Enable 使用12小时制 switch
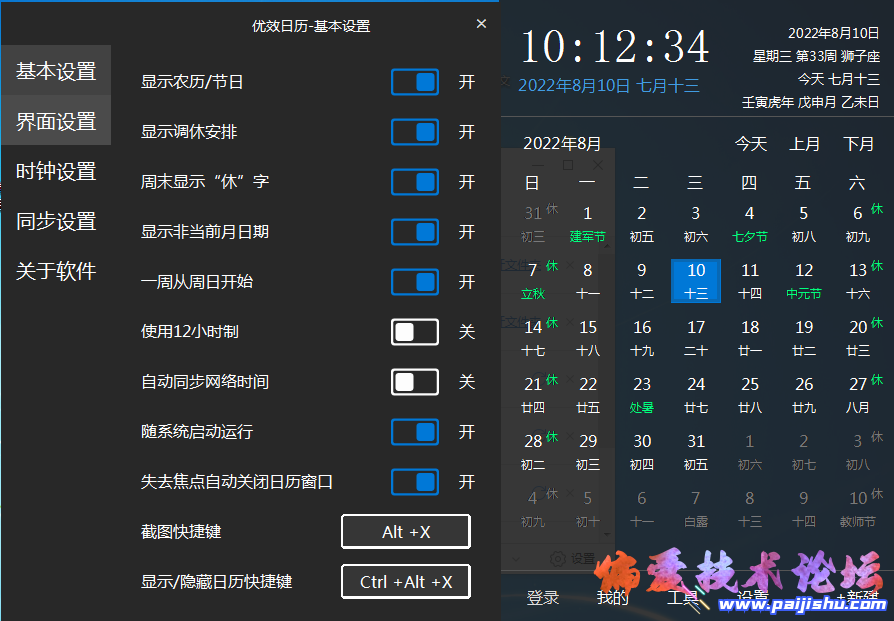 click(x=415, y=332)
